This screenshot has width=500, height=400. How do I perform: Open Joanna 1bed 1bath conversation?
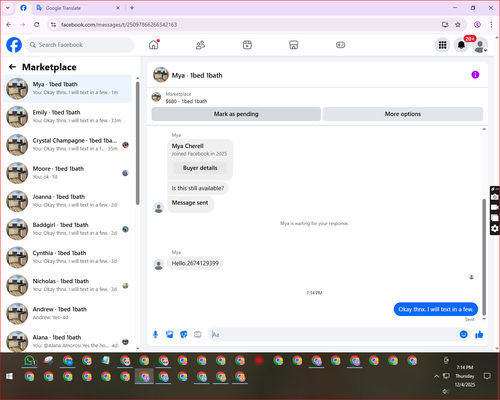(x=68, y=201)
